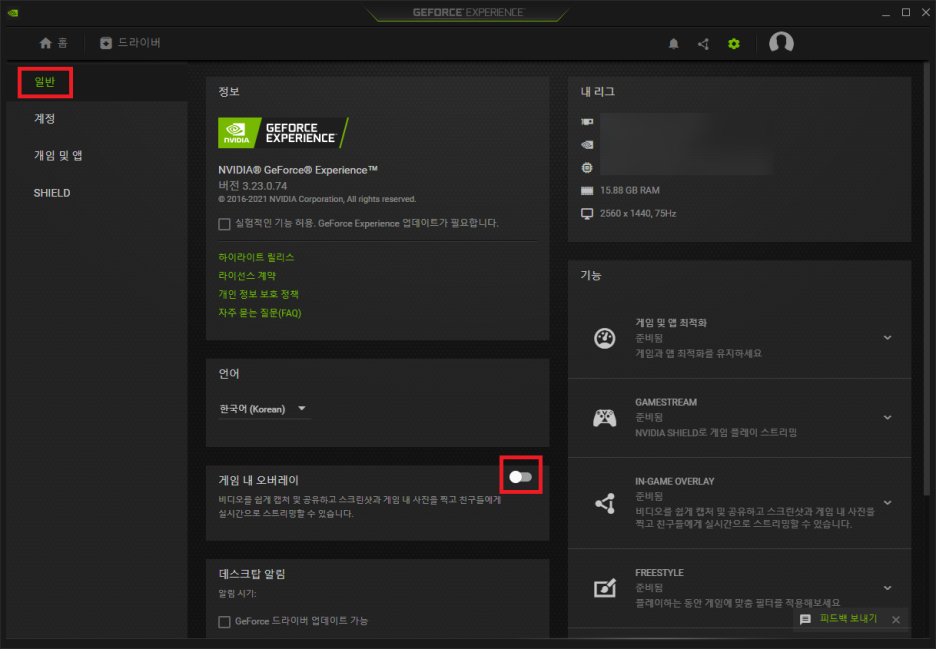Enable the experimental features checkbox
This screenshot has width=936, height=649.
point(224,224)
